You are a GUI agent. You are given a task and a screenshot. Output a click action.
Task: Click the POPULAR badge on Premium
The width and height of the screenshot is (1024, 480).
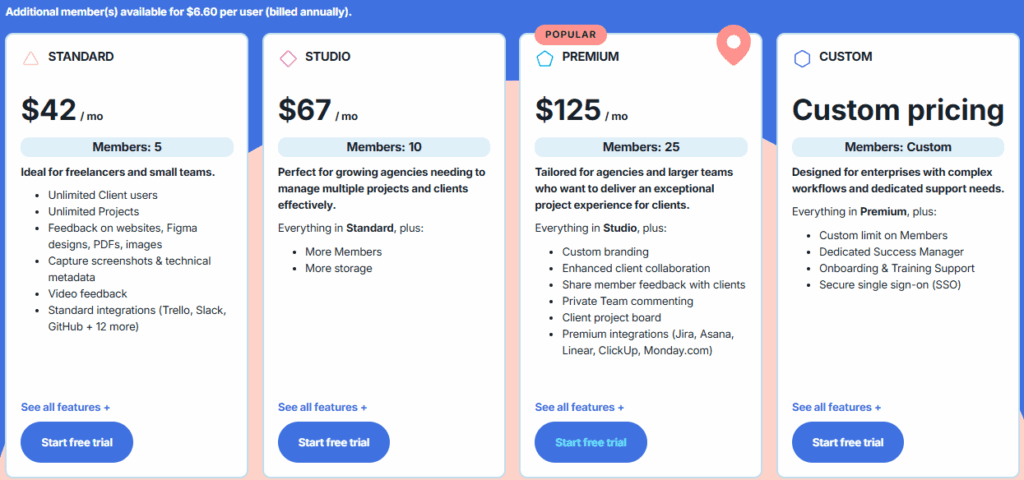pyautogui.click(x=570, y=35)
